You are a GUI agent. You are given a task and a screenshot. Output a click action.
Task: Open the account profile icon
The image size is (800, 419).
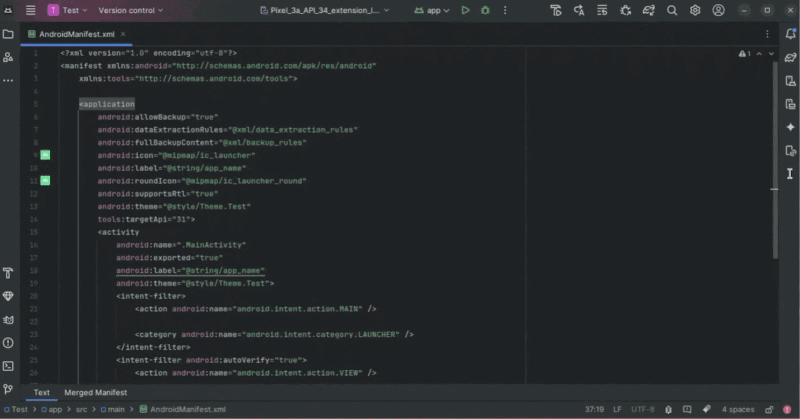point(720,10)
